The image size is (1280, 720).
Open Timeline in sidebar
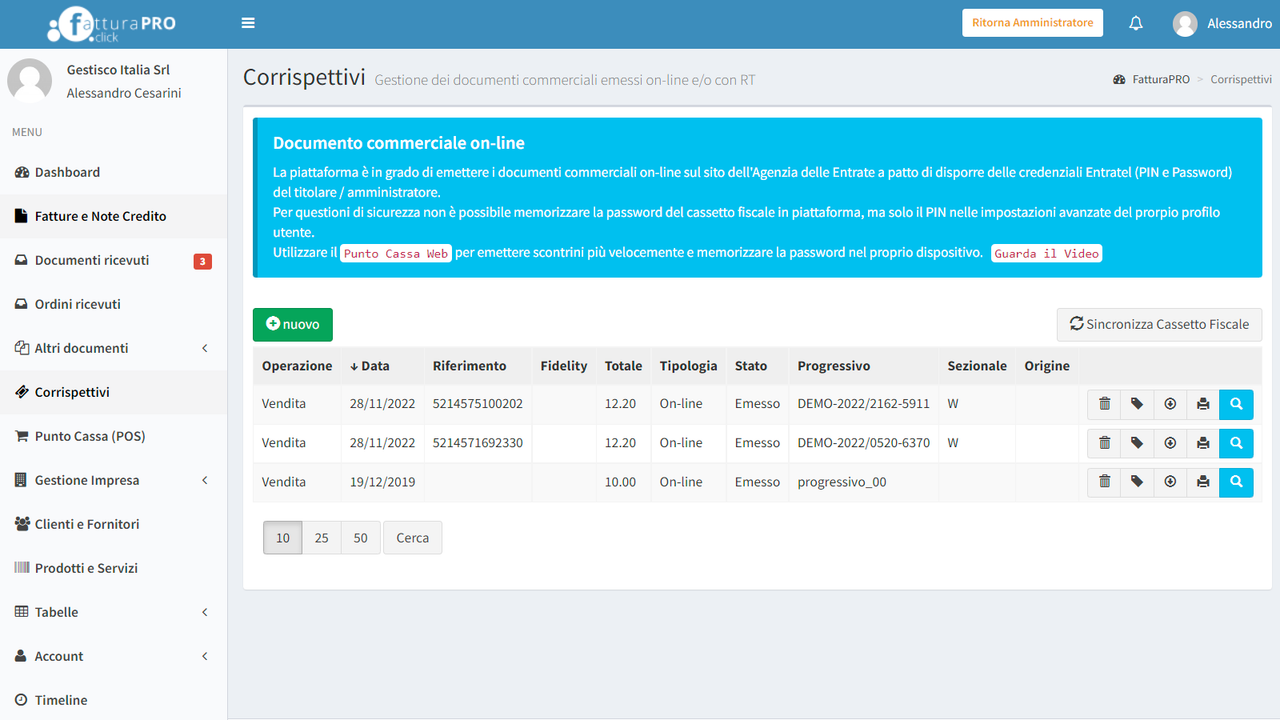(114, 700)
